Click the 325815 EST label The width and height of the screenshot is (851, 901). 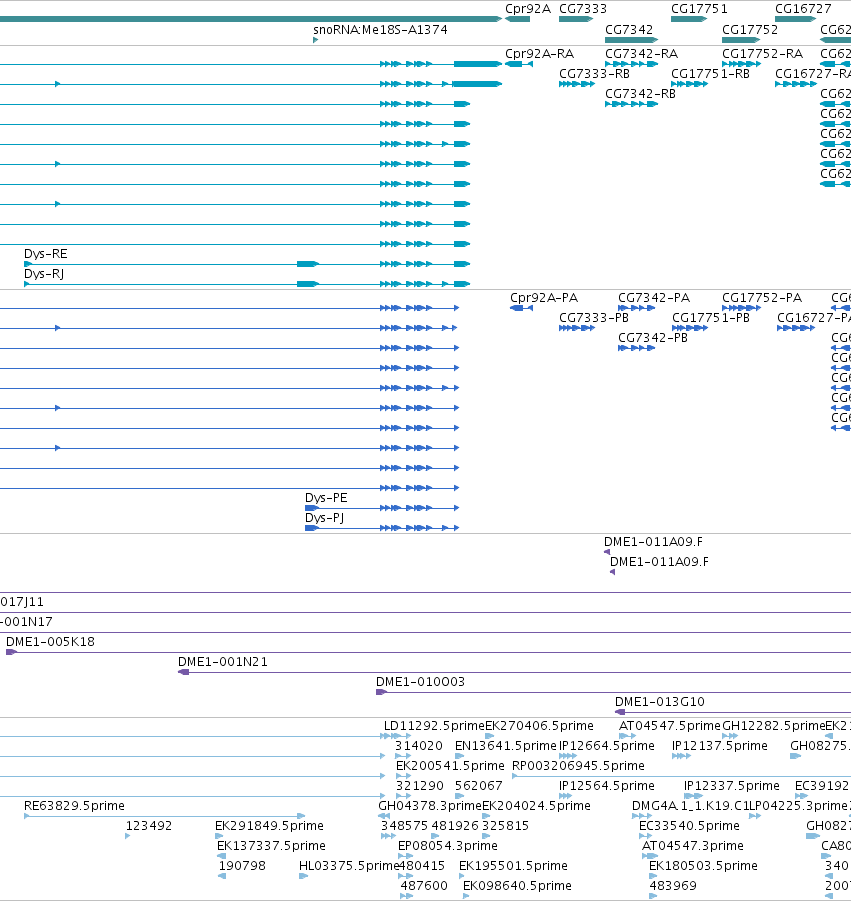506,826
